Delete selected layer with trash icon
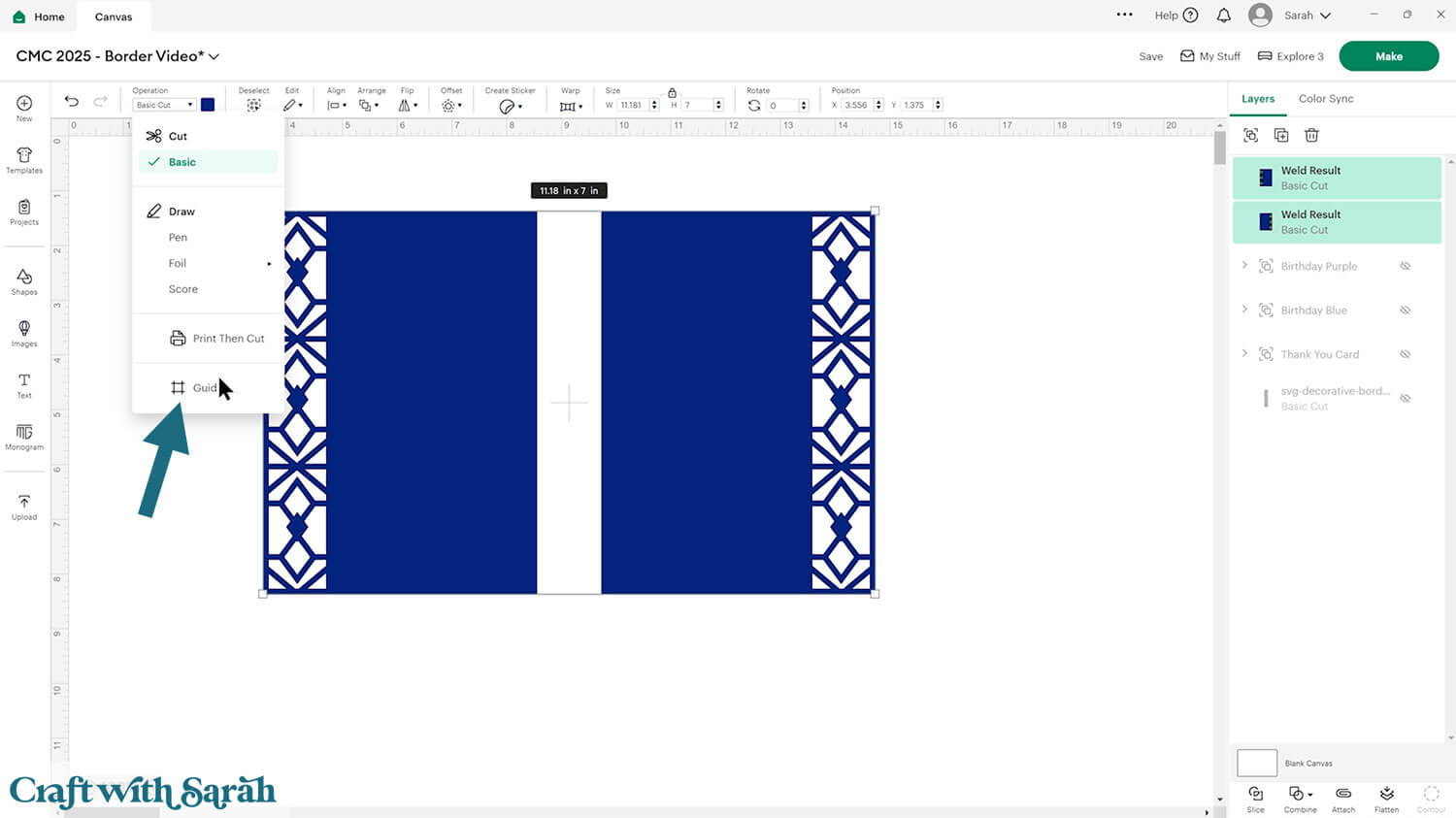The width and height of the screenshot is (1456, 818). pyautogui.click(x=1311, y=136)
